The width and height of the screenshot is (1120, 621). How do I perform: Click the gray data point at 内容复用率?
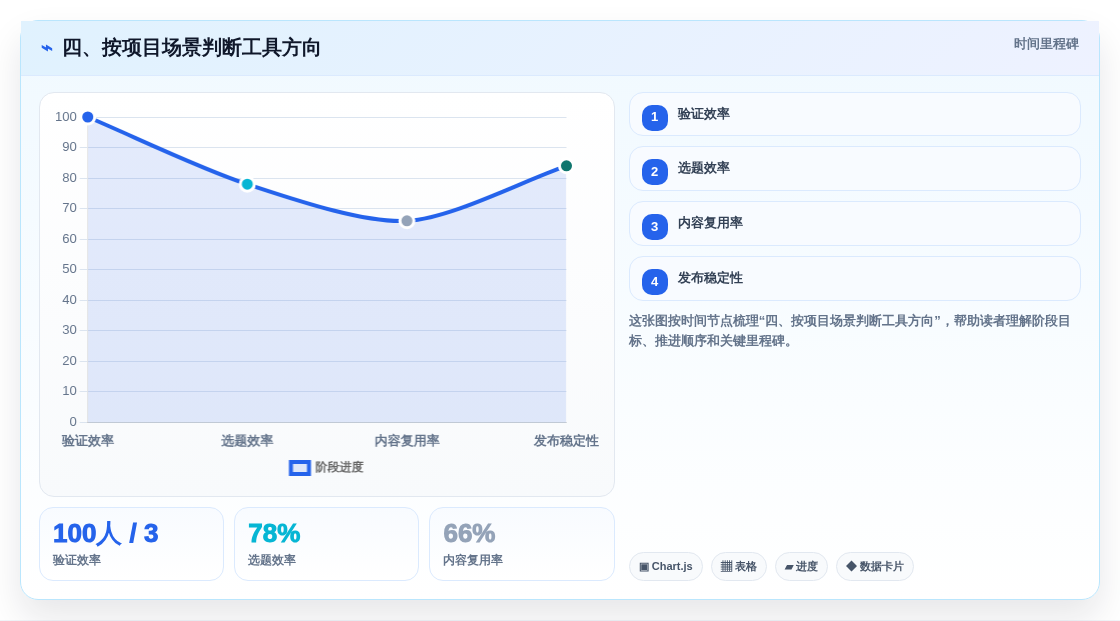pyautogui.click(x=407, y=221)
